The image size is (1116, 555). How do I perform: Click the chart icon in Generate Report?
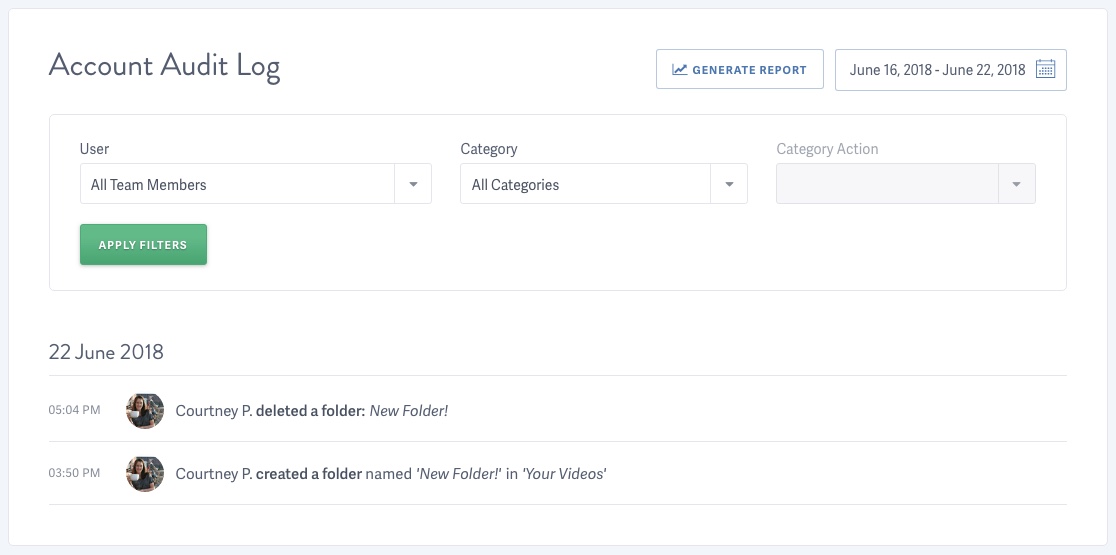click(x=680, y=70)
